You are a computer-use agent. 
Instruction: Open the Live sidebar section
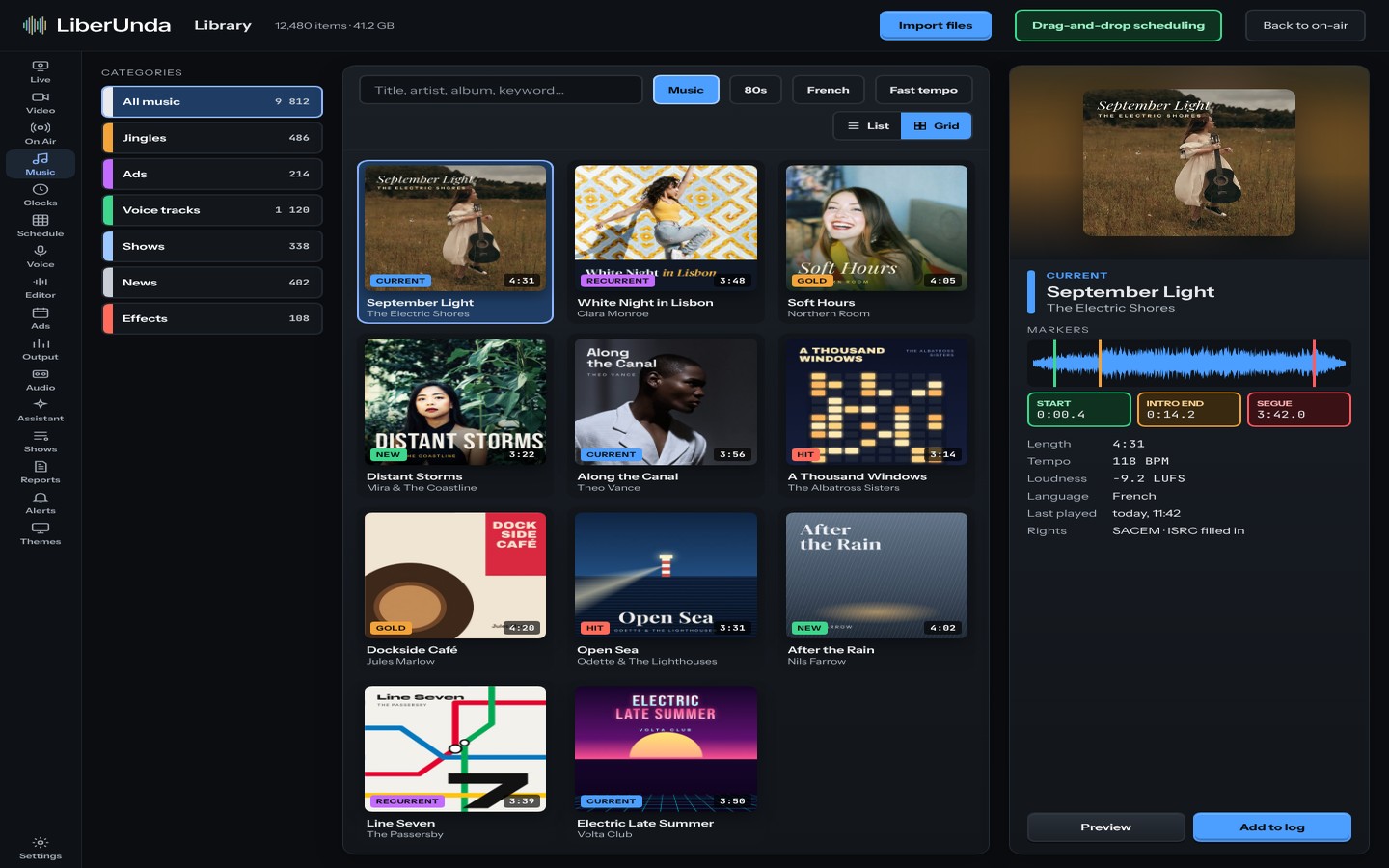(41, 71)
